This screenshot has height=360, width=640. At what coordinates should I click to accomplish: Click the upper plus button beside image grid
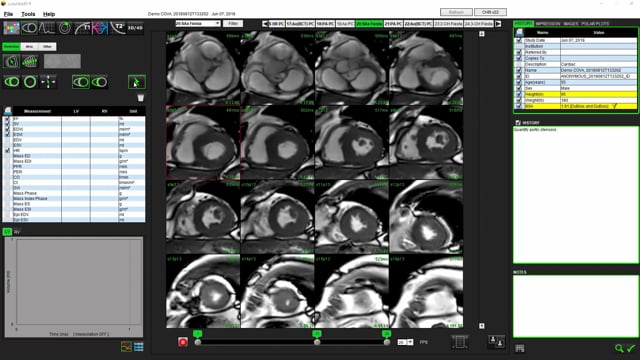point(482,34)
